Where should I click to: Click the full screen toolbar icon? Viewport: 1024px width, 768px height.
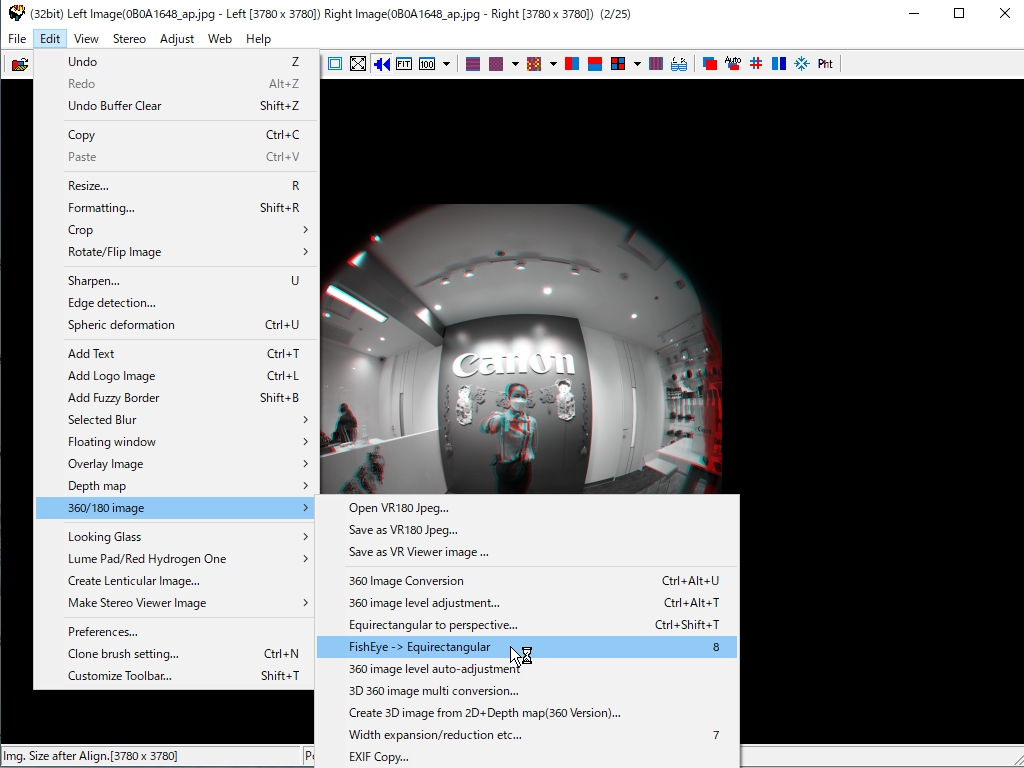click(358, 64)
